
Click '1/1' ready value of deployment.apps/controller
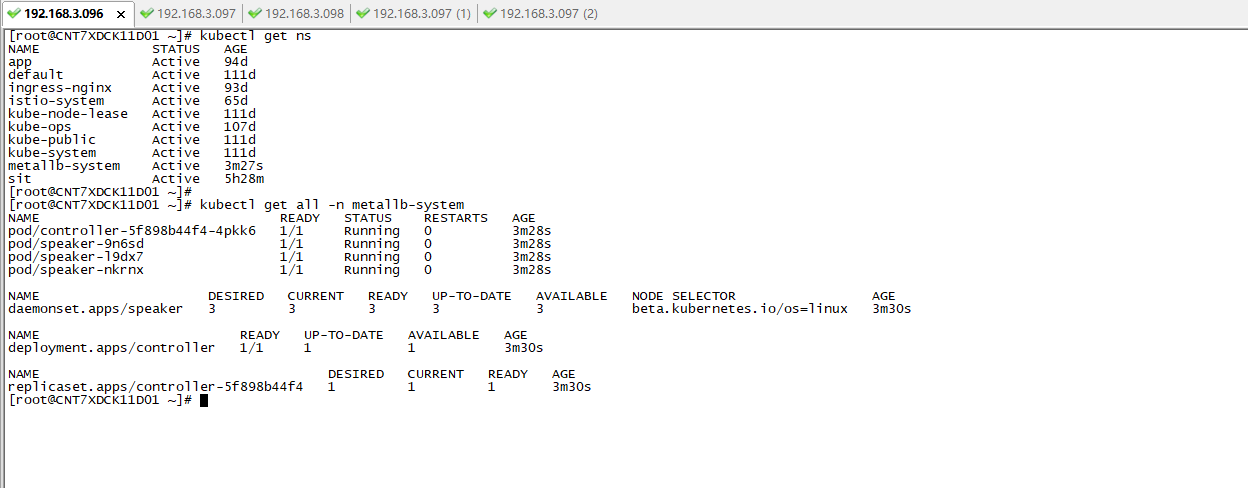click(x=252, y=348)
